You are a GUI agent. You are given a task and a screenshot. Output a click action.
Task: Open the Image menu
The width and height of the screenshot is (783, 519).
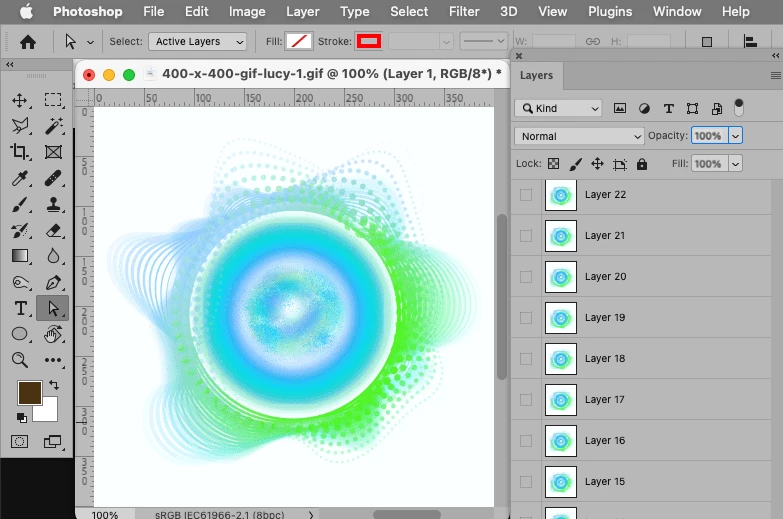click(247, 11)
